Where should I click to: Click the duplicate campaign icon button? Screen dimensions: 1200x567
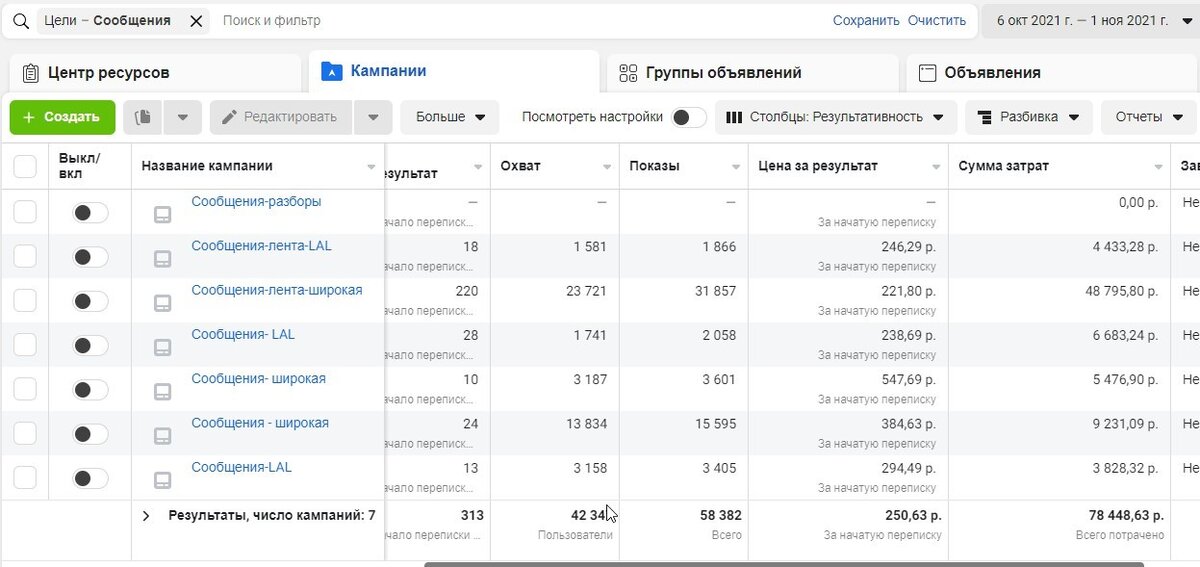[143, 117]
